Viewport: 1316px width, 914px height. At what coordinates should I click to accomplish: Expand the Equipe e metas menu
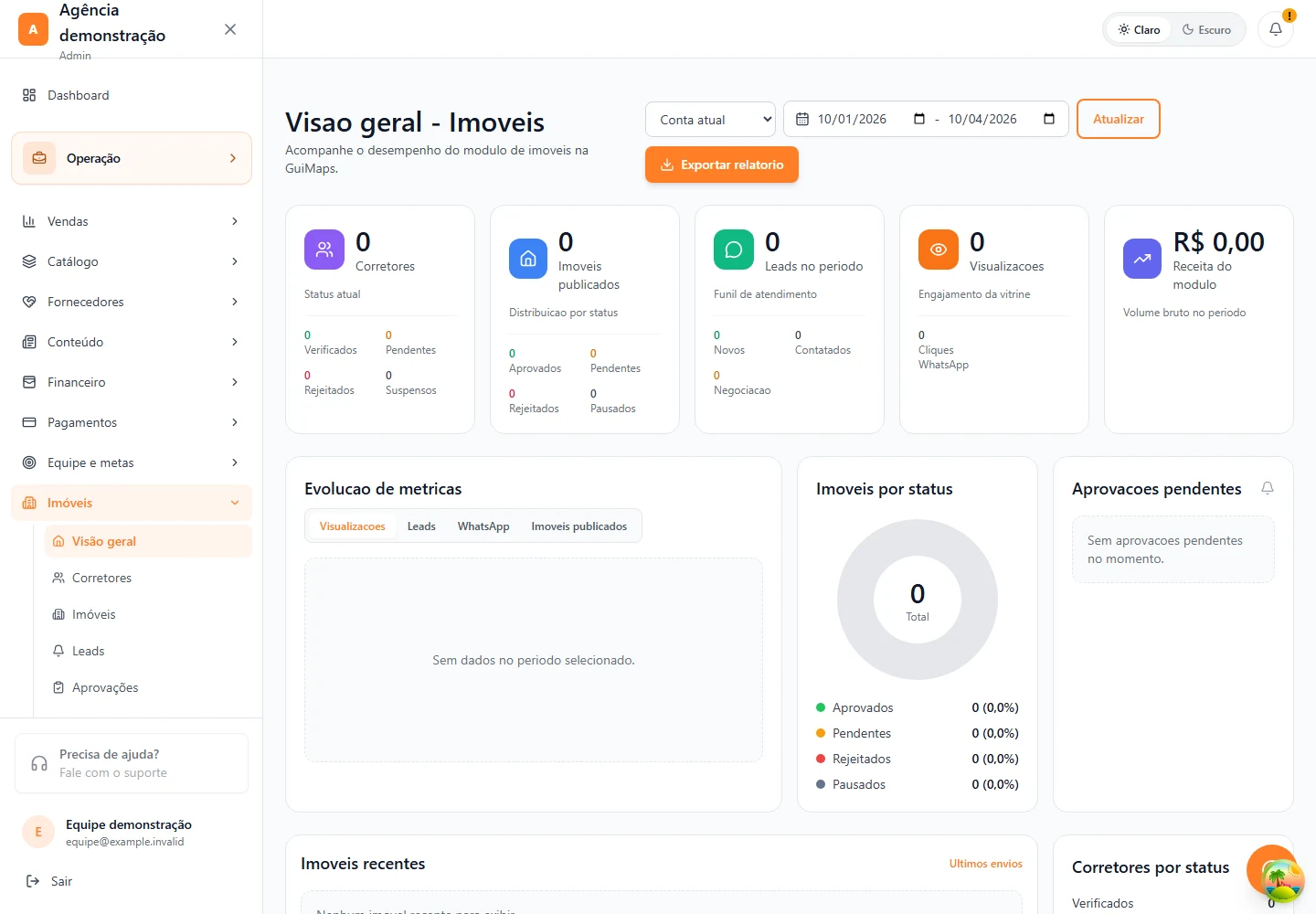coord(132,462)
